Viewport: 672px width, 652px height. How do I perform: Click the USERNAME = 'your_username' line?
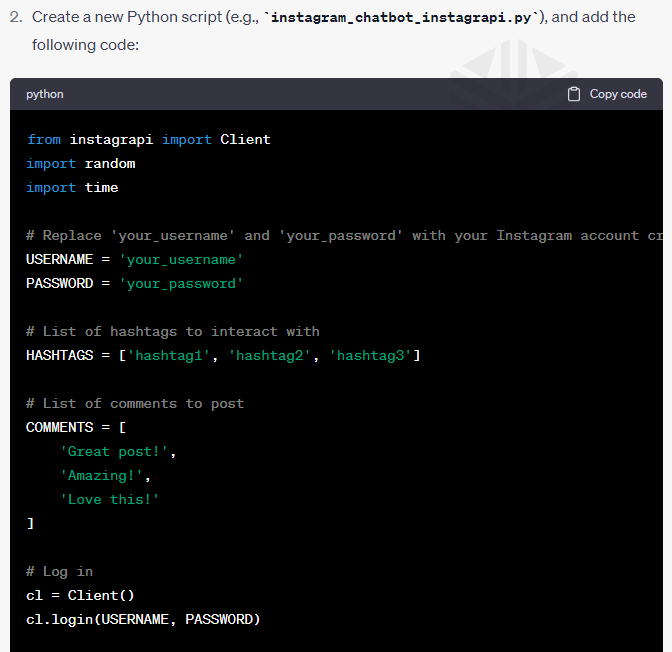click(135, 259)
